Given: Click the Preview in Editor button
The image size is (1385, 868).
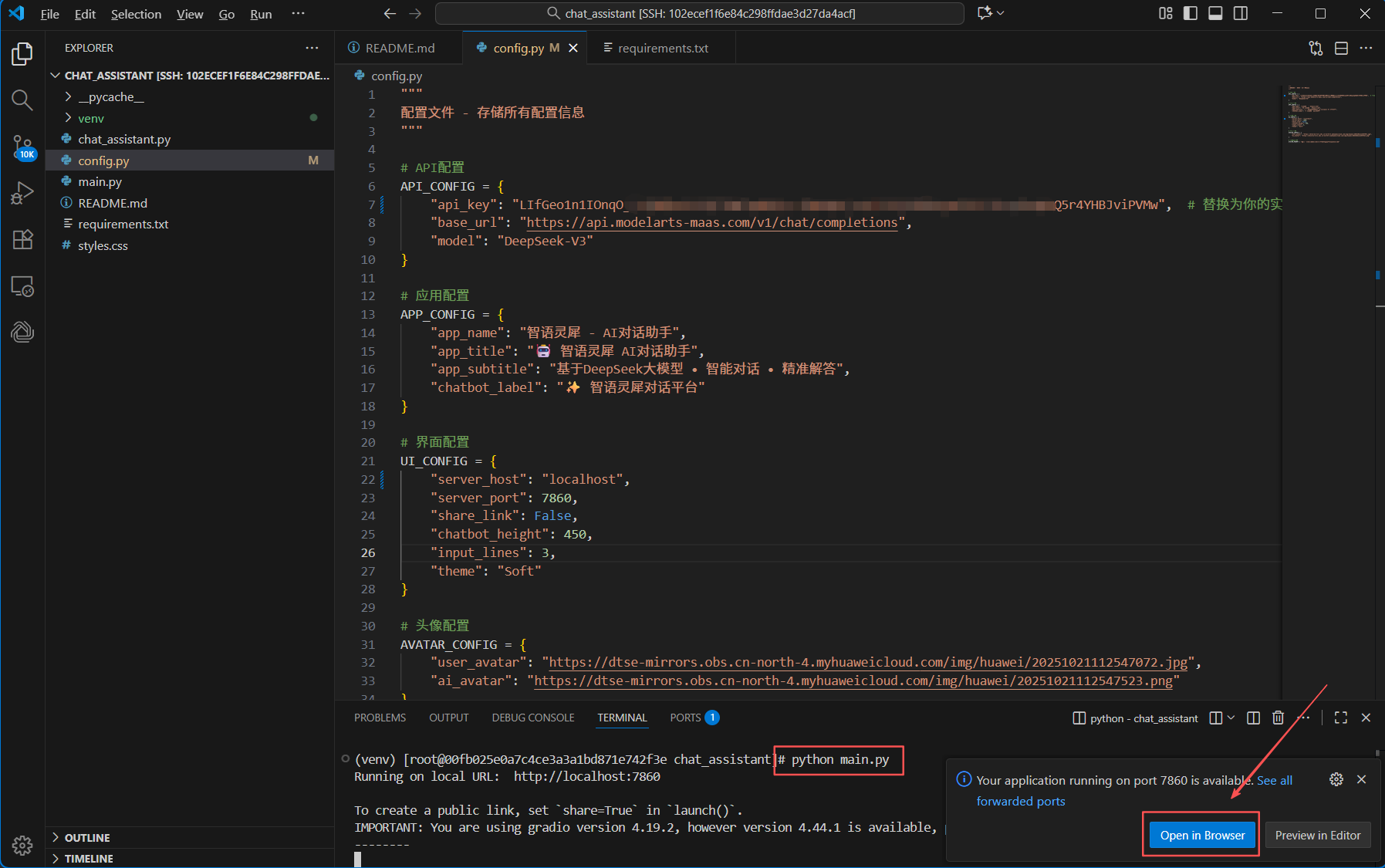Looking at the screenshot, I should tap(1317, 835).
